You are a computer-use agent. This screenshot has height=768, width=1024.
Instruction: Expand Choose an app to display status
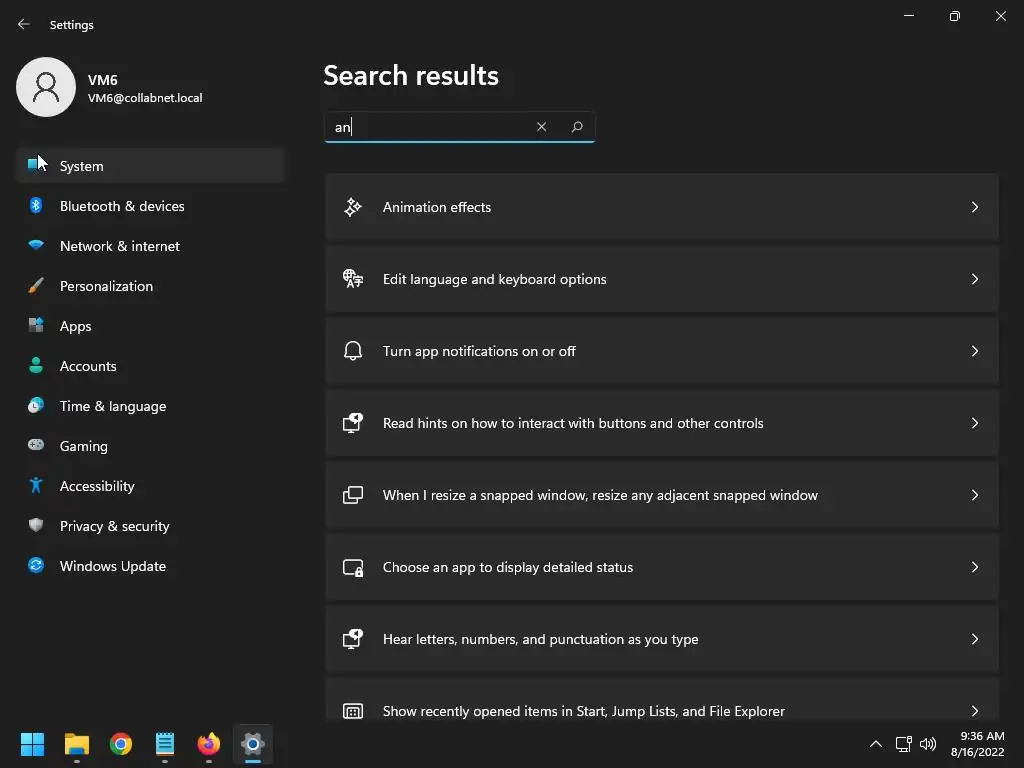pos(974,567)
